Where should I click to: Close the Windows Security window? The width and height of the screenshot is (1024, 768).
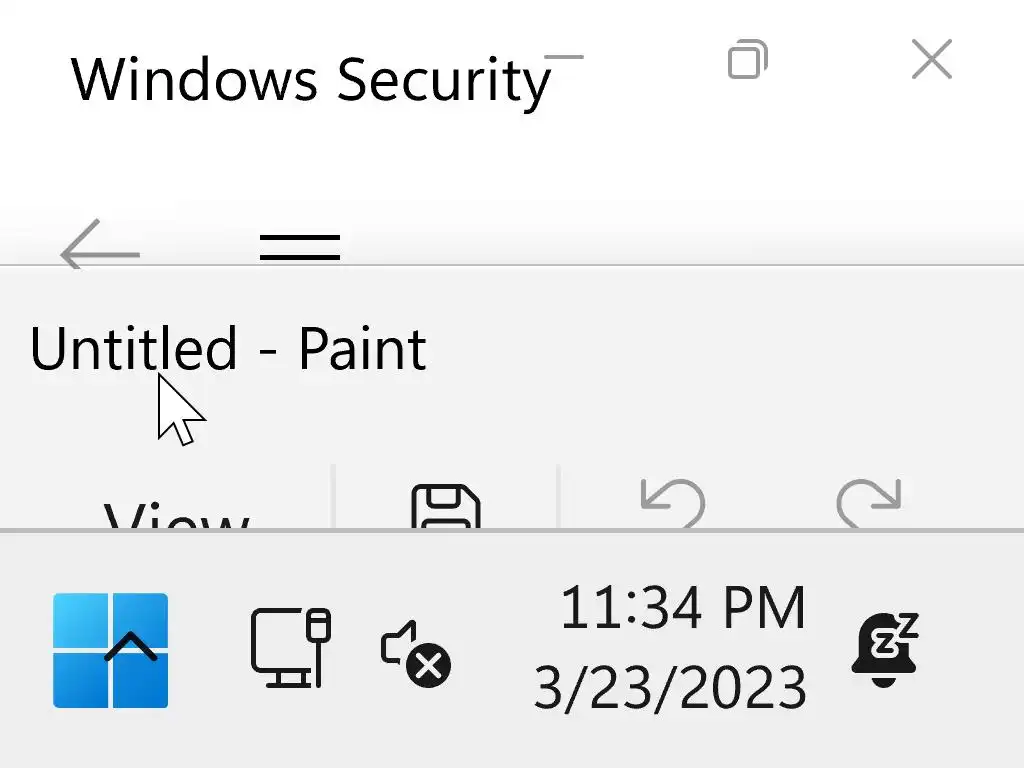point(931,61)
